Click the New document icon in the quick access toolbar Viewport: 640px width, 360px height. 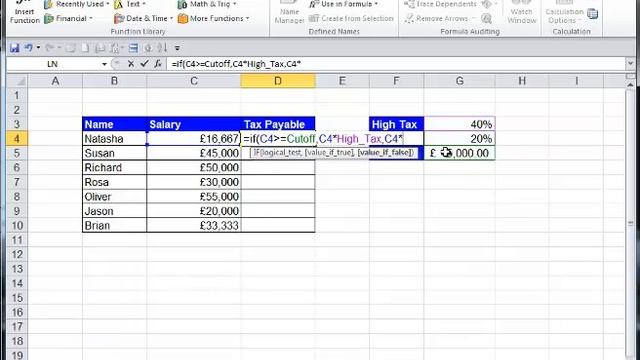tap(85, 48)
